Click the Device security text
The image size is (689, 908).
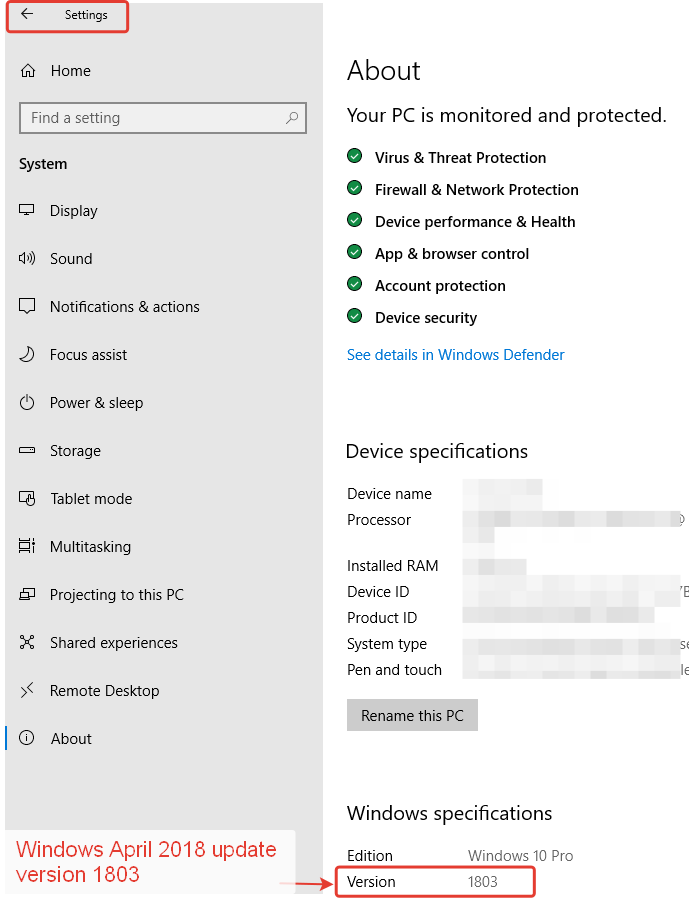[x=426, y=317]
